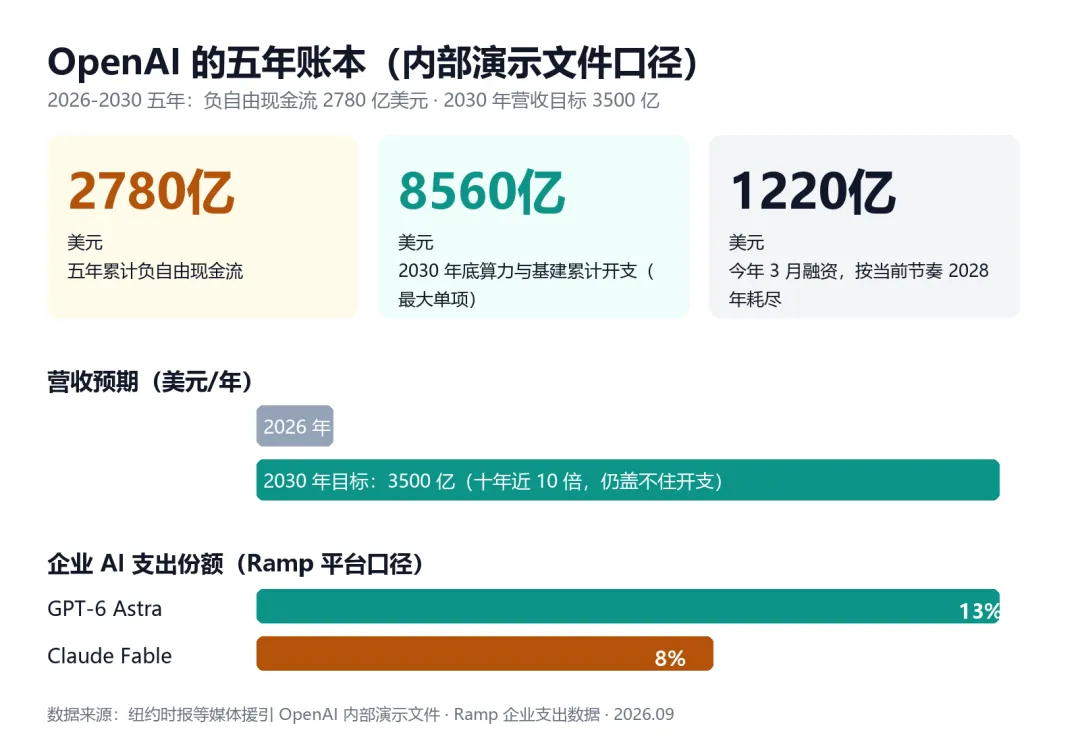Click the 8560亿 teal figure
Screen dimensions: 1080x743
482,191
